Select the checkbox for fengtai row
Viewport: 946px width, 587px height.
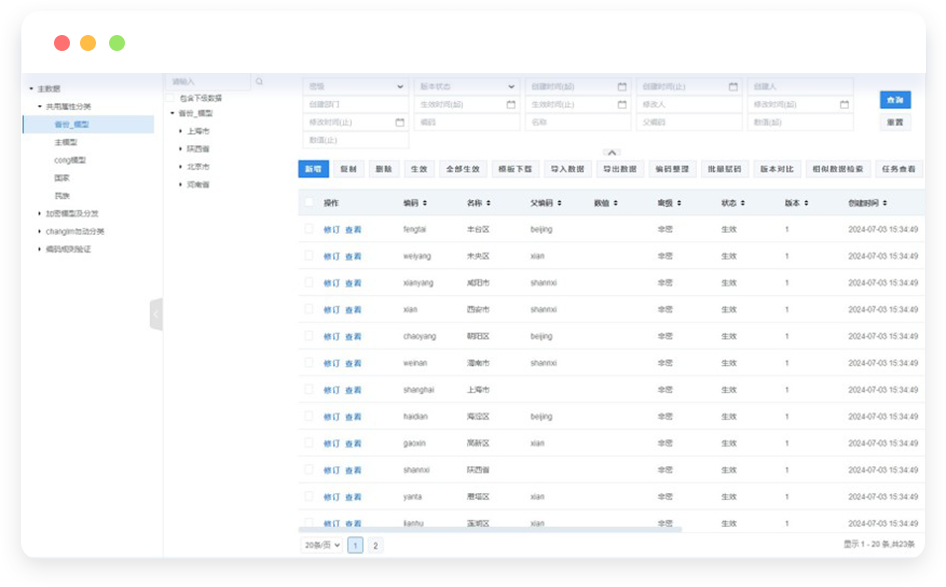coord(309,229)
